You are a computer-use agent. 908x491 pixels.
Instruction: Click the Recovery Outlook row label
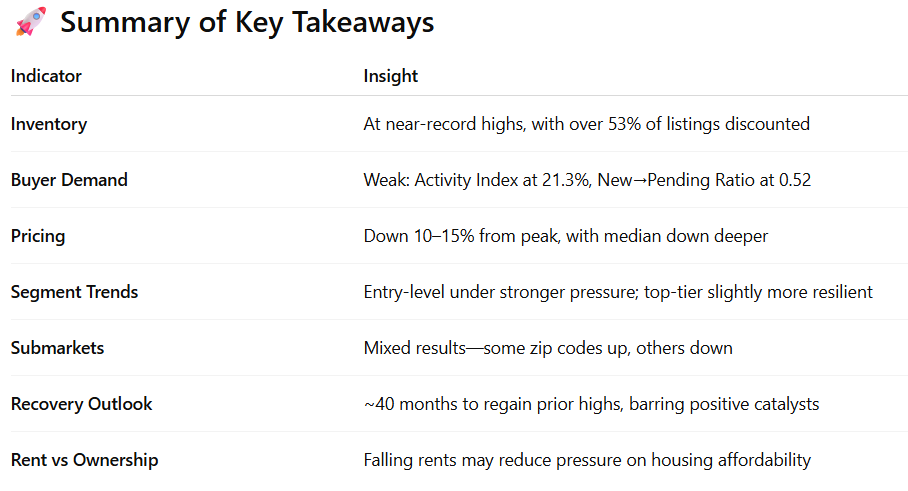click(x=81, y=404)
